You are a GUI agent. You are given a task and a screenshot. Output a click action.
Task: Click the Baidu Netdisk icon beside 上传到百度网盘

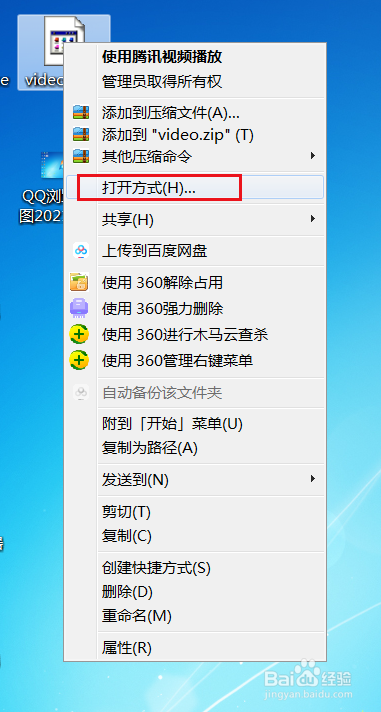81,250
